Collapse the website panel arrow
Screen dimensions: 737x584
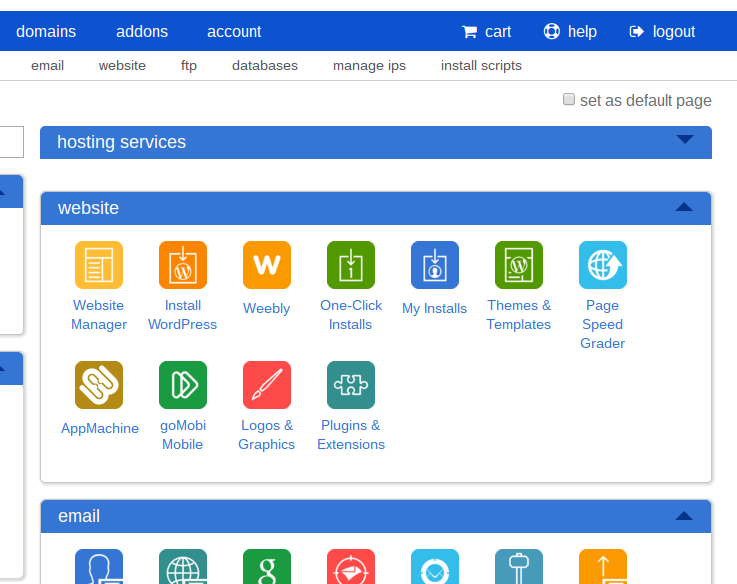[684, 207]
